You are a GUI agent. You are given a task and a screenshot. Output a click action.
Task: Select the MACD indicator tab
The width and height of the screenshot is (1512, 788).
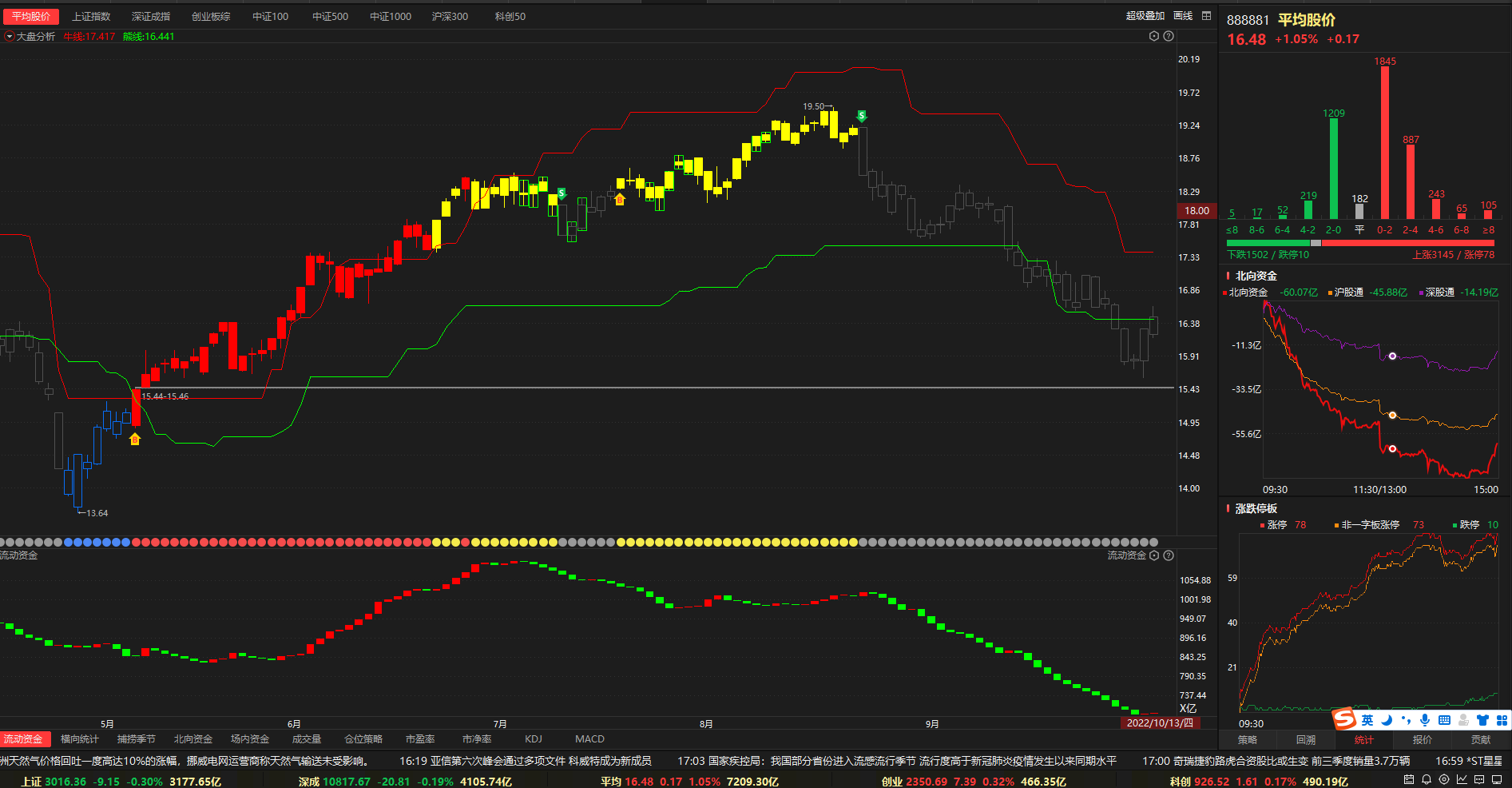tap(589, 739)
